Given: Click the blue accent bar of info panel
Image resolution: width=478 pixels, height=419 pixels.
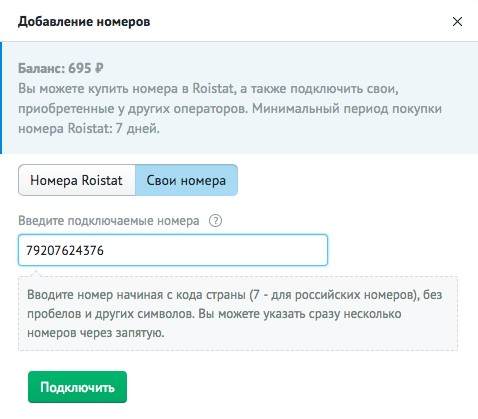Looking at the screenshot, I should click(1, 98).
